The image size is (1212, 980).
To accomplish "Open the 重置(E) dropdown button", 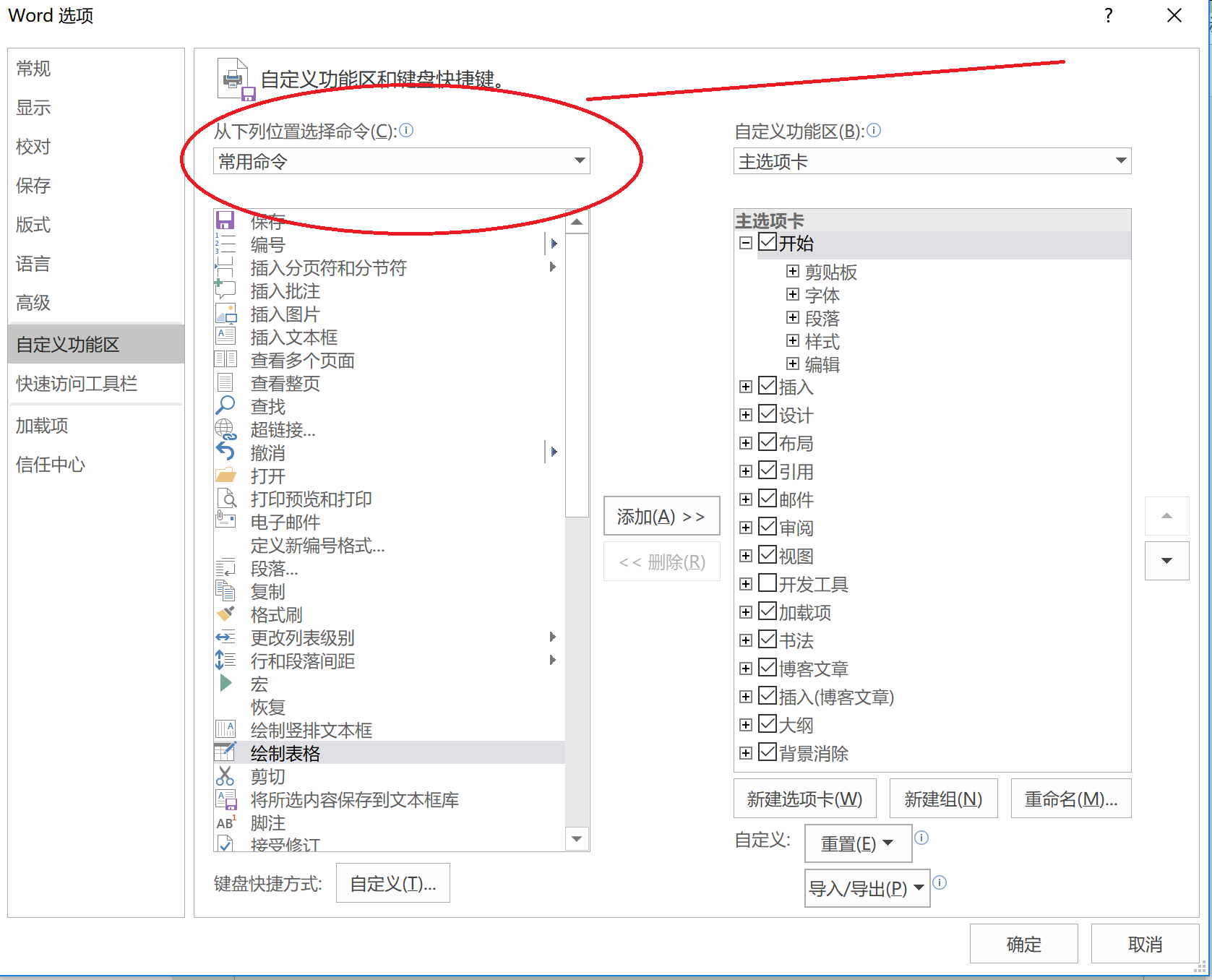I will 858,843.
